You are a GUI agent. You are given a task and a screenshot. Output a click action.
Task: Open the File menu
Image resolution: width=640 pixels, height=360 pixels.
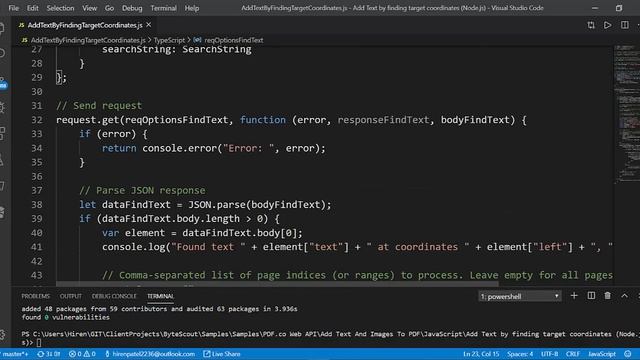(13, 8)
